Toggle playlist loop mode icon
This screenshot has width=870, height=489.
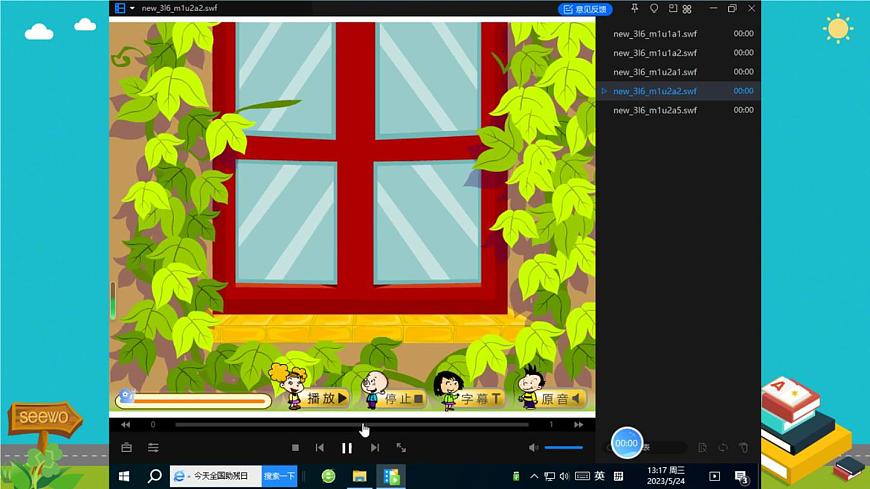coord(722,447)
